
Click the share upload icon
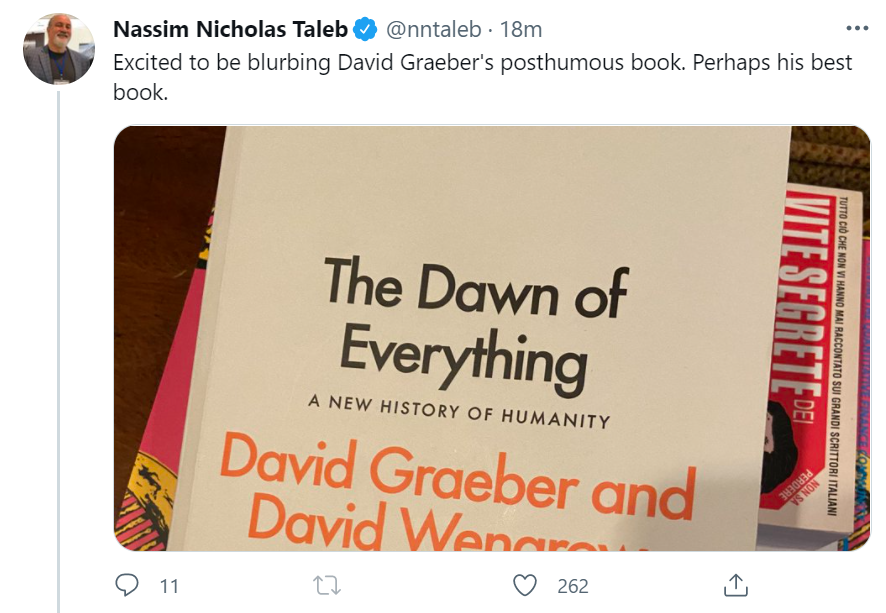735,585
